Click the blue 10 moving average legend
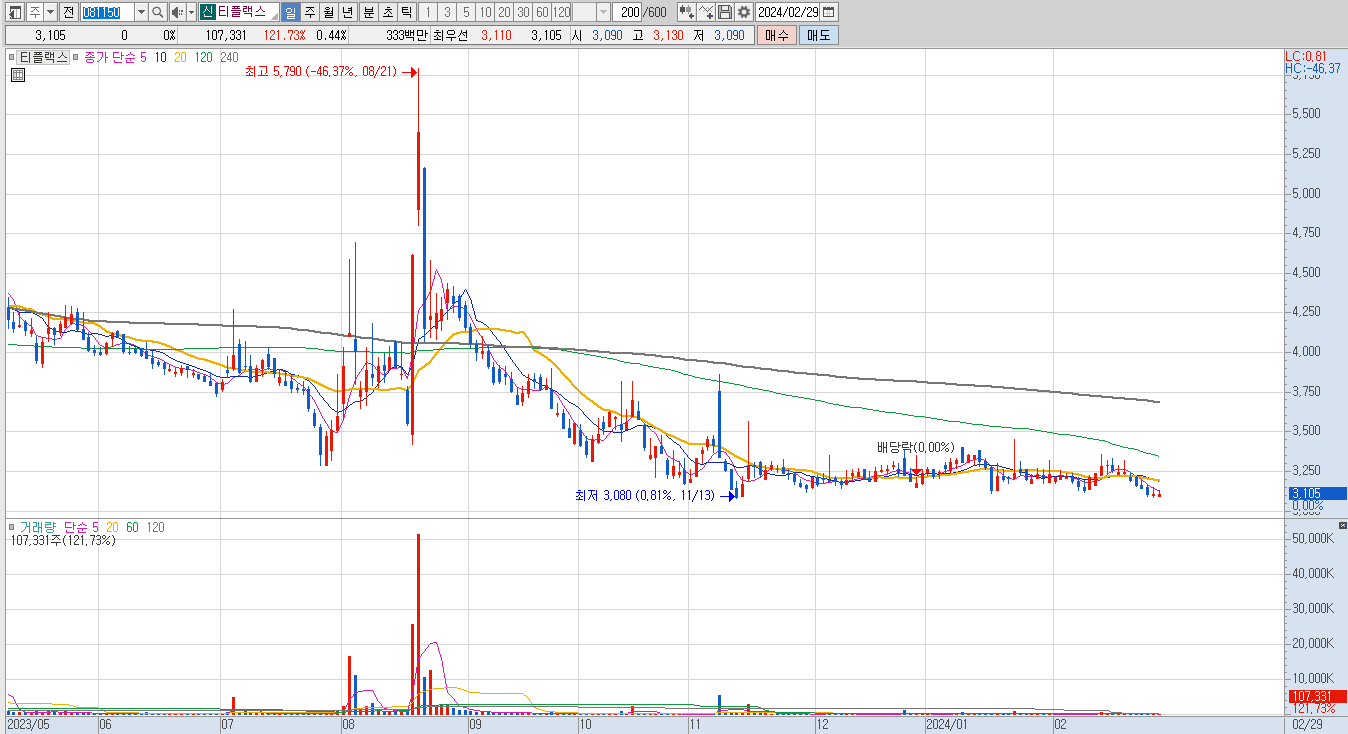Viewport: 1348px width, 734px height. [160, 58]
